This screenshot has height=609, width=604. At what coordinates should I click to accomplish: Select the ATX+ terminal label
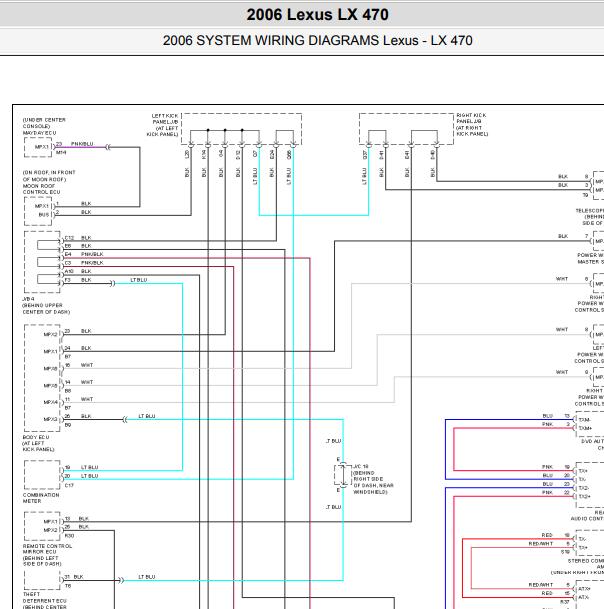[584, 589]
